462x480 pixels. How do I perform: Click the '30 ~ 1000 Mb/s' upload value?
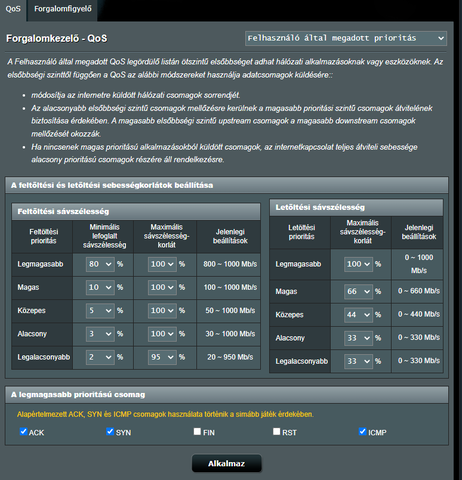tap(230, 334)
